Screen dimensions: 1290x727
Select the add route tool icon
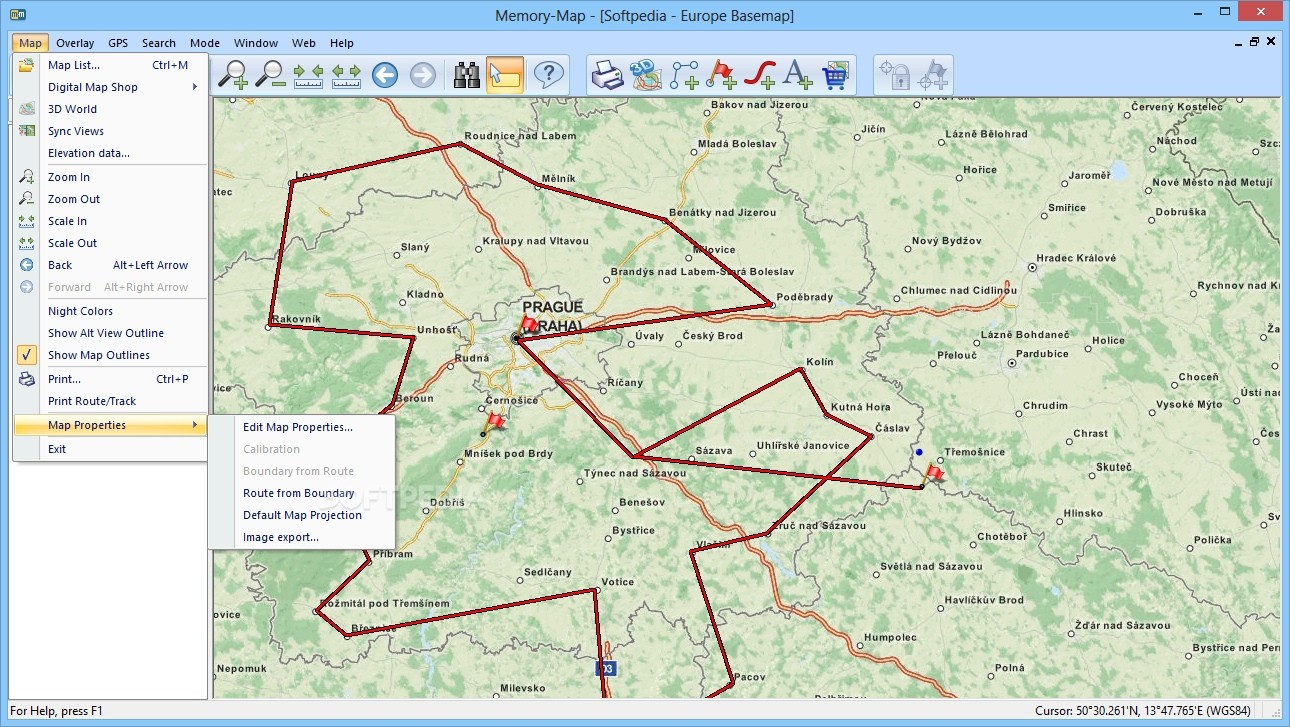tap(684, 75)
